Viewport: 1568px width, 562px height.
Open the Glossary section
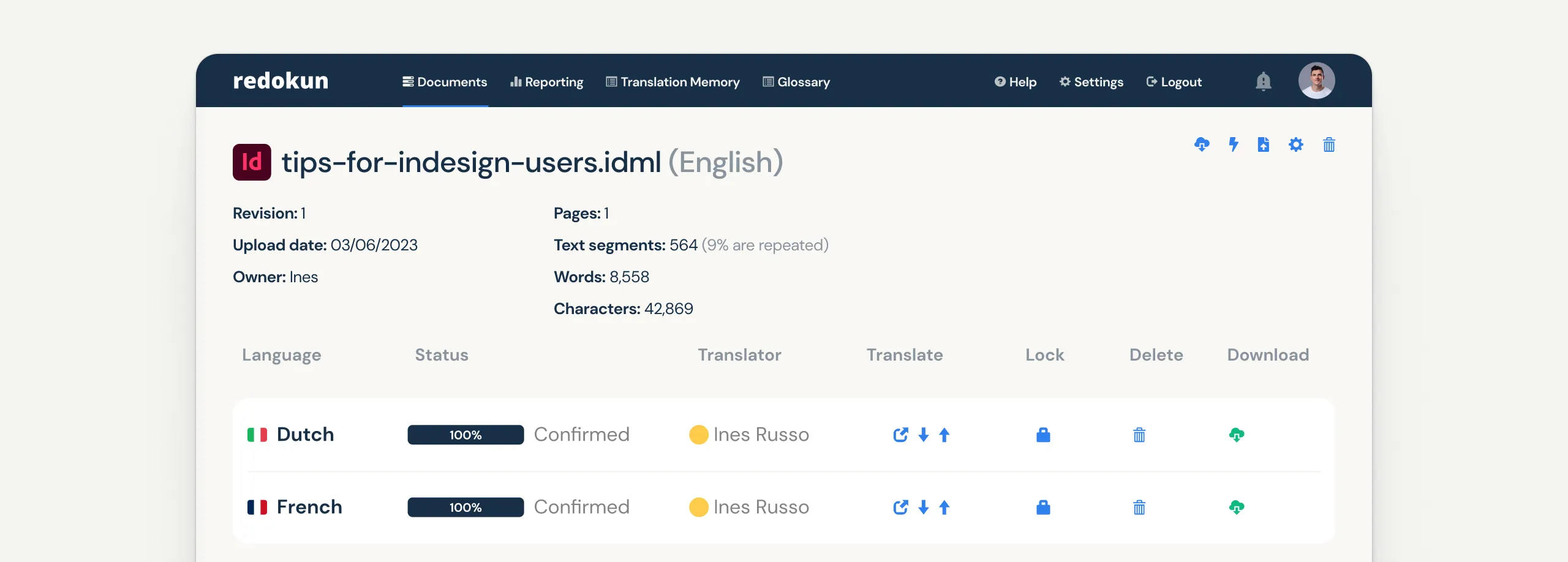click(x=796, y=81)
